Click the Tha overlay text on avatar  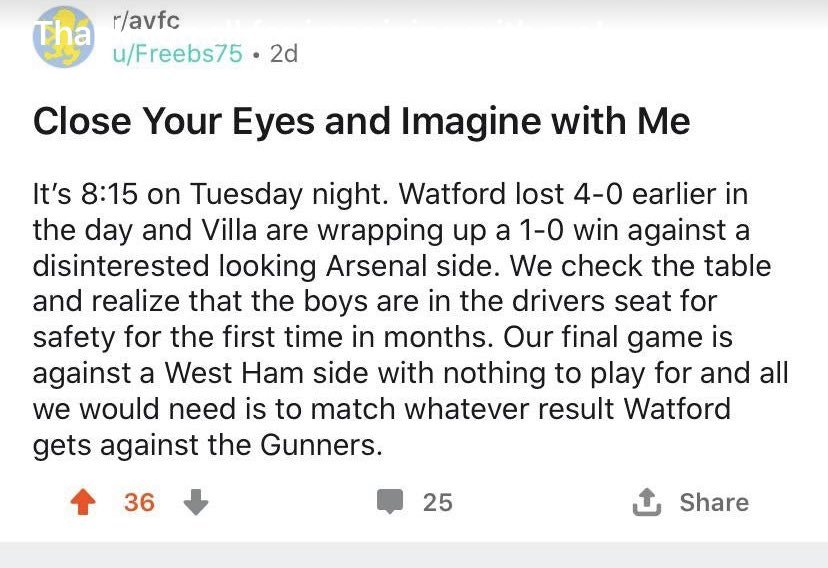[x=62, y=34]
